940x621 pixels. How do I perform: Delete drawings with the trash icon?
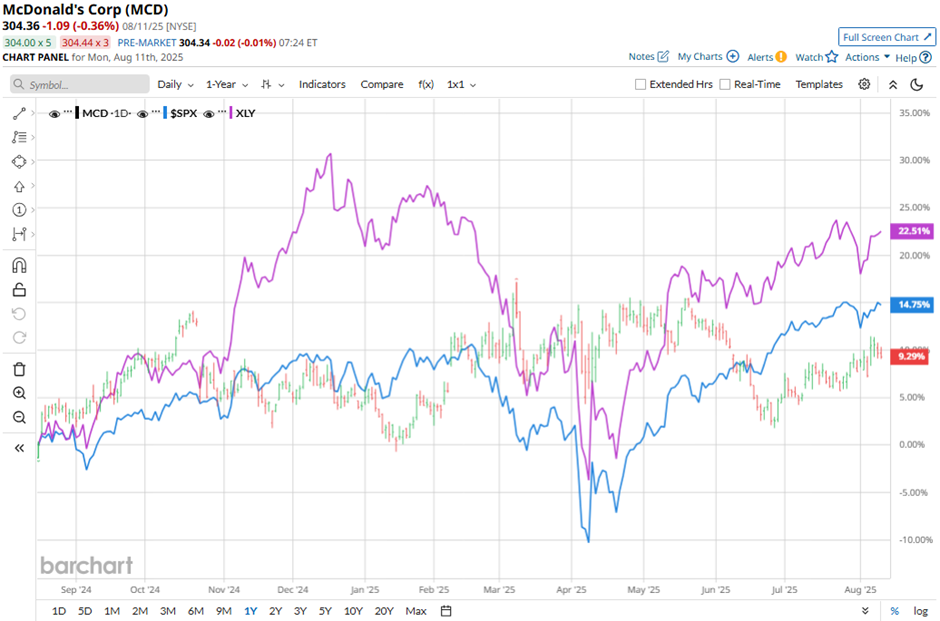tap(19, 369)
